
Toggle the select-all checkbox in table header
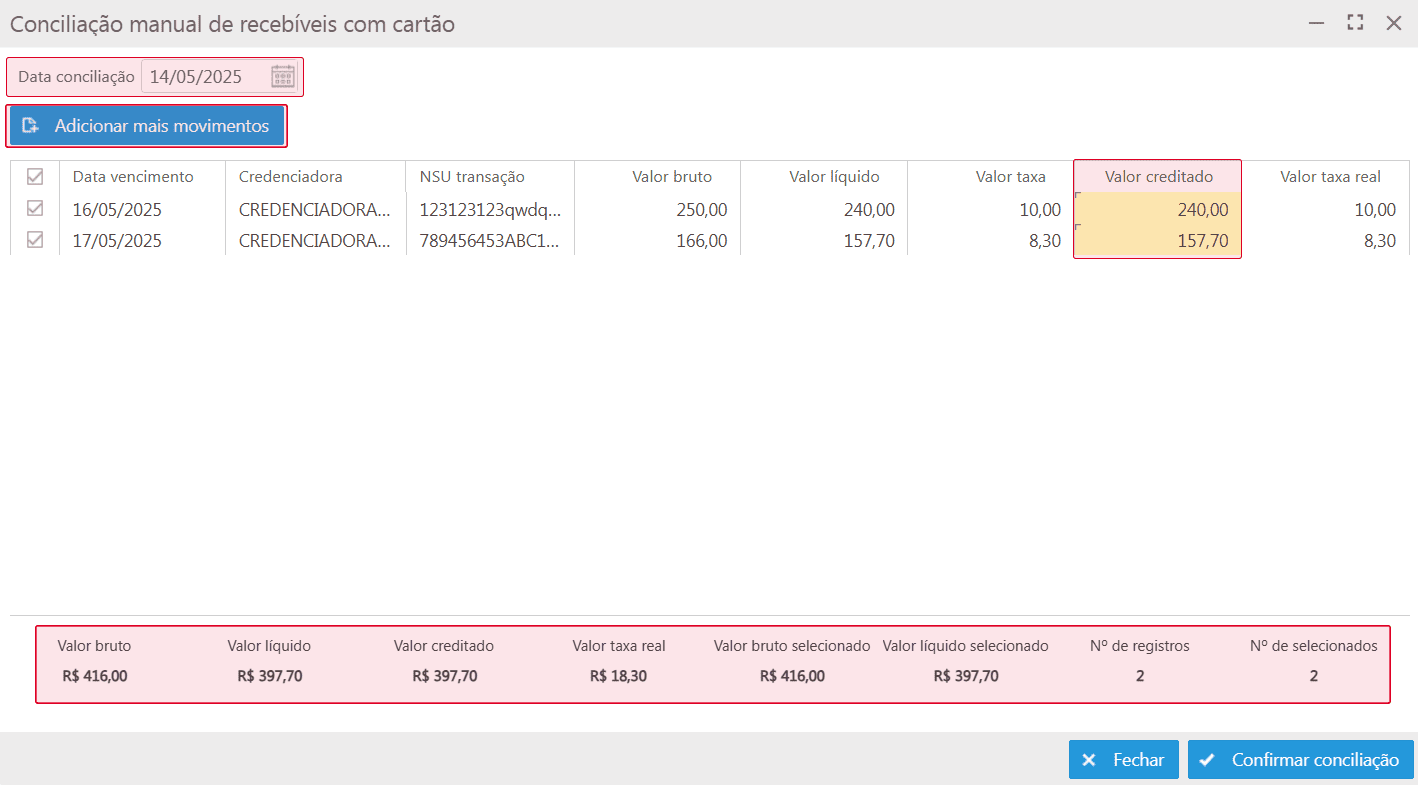(x=35, y=177)
